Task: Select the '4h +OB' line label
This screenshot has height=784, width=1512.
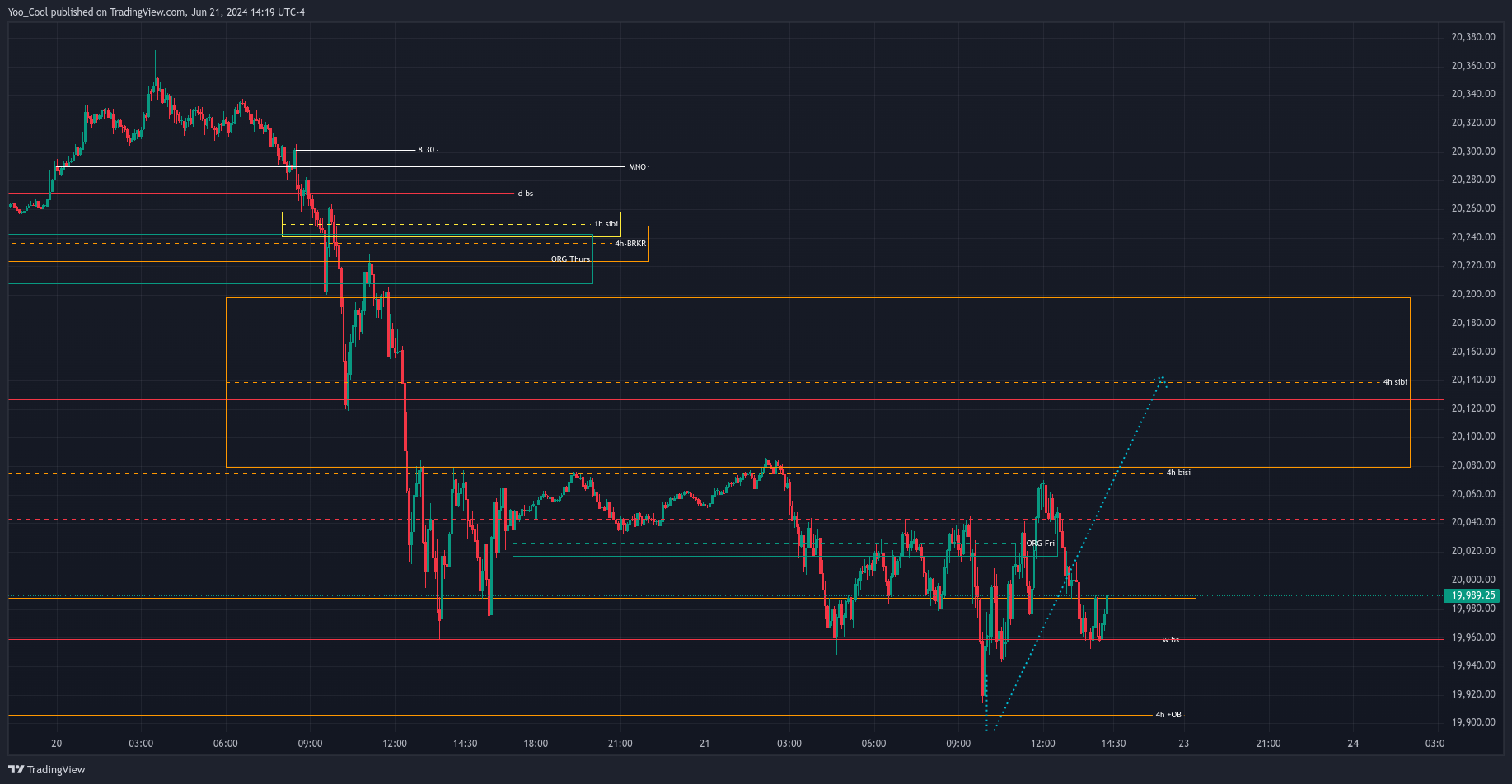Action: [x=1168, y=715]
